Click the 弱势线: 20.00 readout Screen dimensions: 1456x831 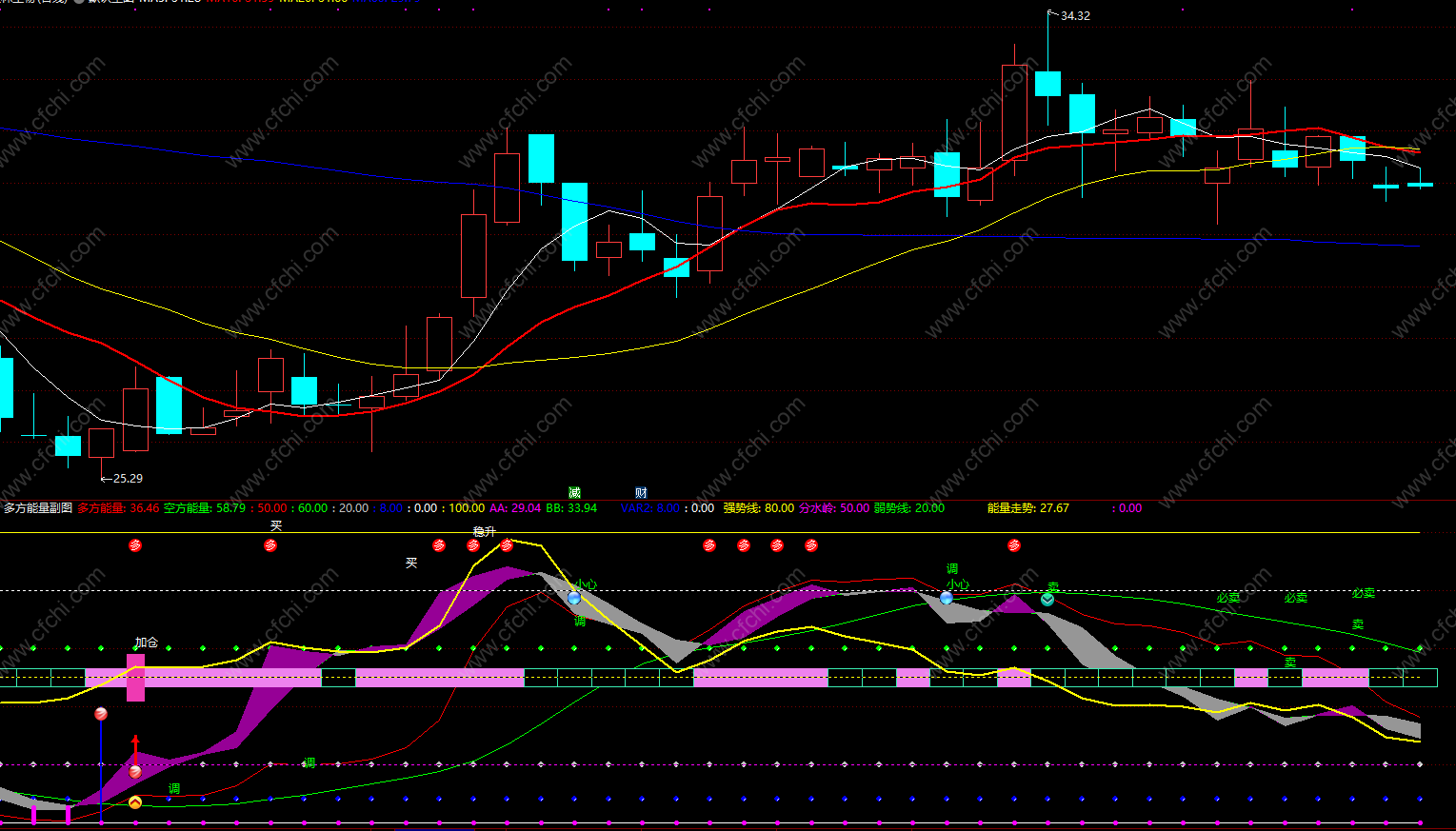(909, 508)
